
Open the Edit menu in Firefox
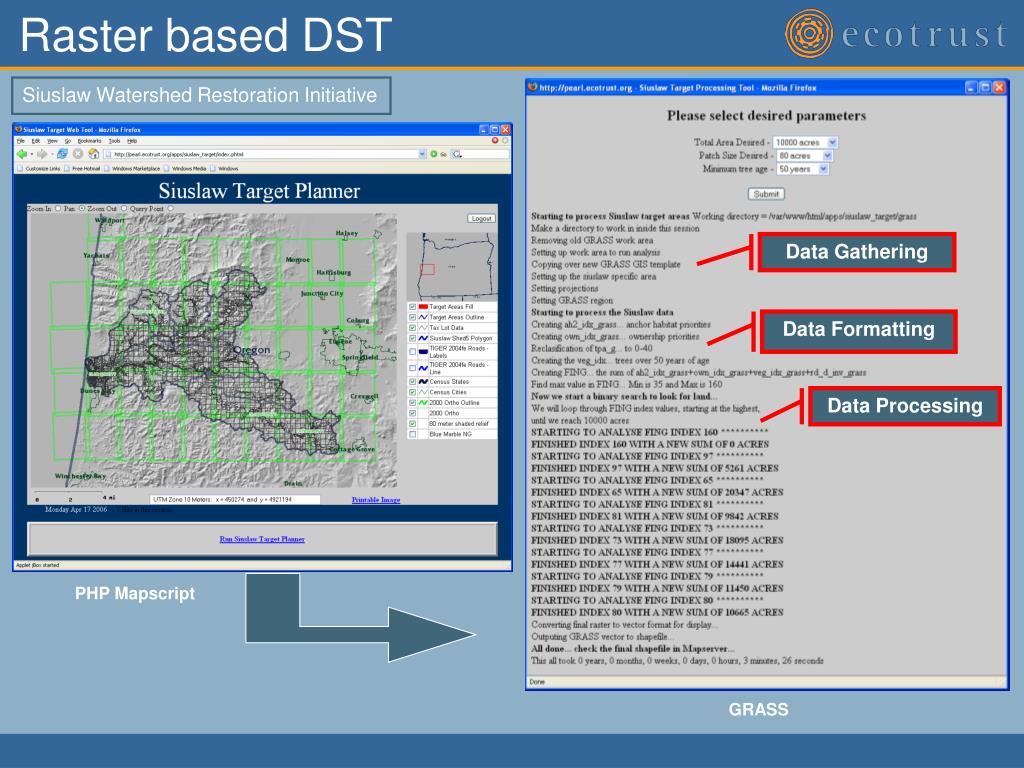(x=36, y=140)
